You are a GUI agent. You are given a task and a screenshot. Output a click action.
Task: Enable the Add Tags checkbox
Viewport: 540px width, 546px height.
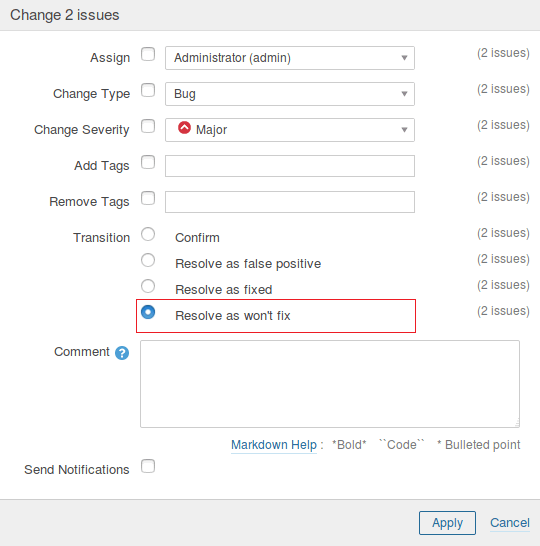pyautogui.click(x=148, y=162)
